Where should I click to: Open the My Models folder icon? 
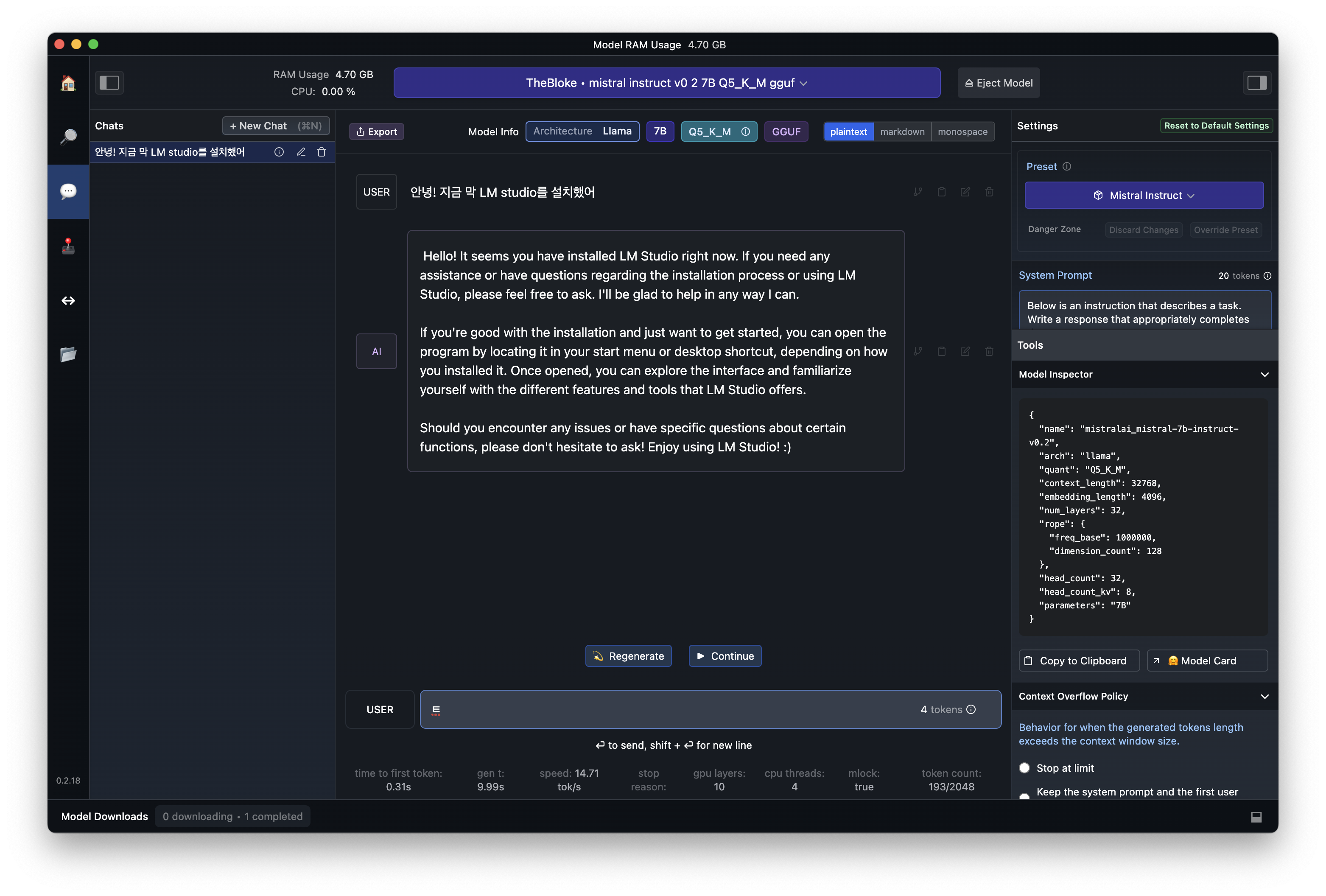(68, 354)
